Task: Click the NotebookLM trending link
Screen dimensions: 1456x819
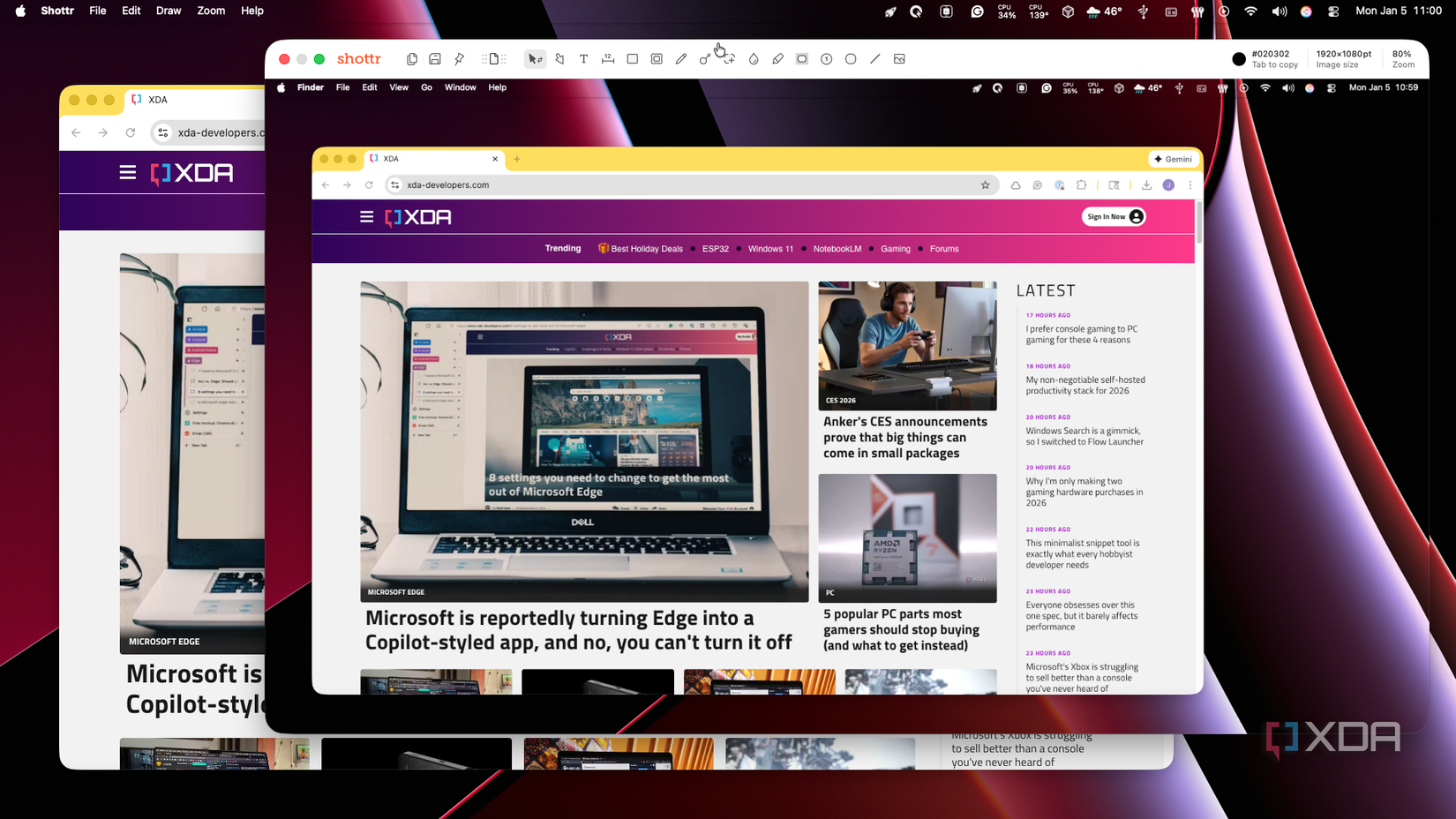Action: click(x=837, y=249)
